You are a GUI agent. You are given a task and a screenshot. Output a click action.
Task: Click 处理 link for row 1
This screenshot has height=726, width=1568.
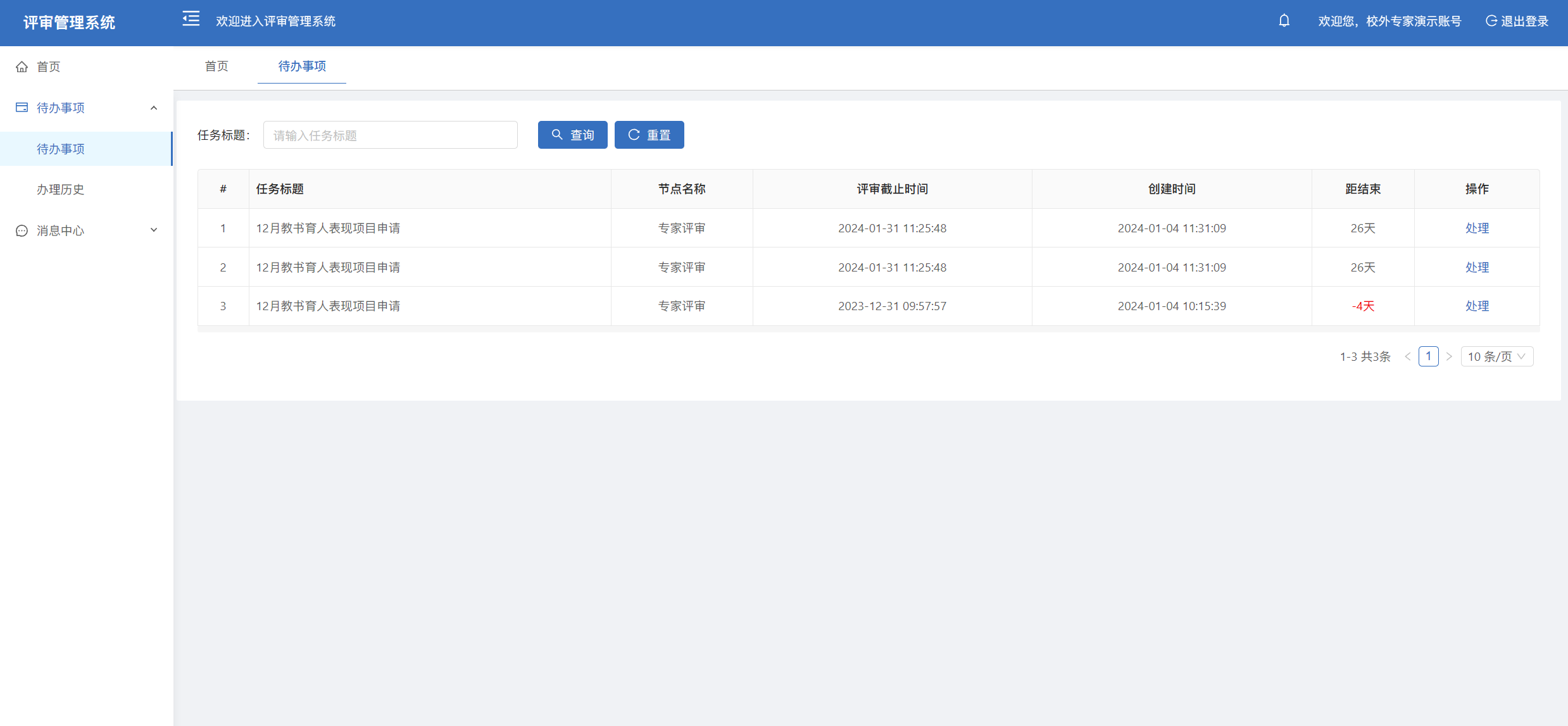(x=1476, y=228)
